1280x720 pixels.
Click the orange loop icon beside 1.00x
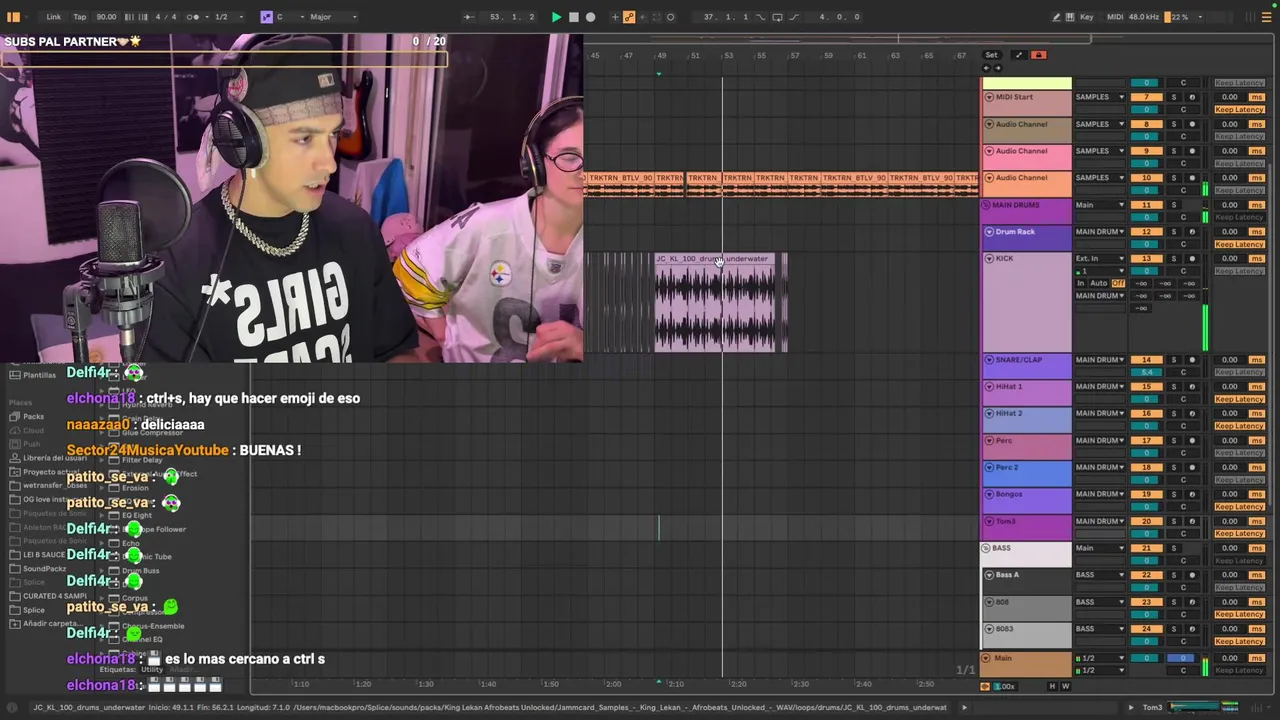click(x=985, y=686)
